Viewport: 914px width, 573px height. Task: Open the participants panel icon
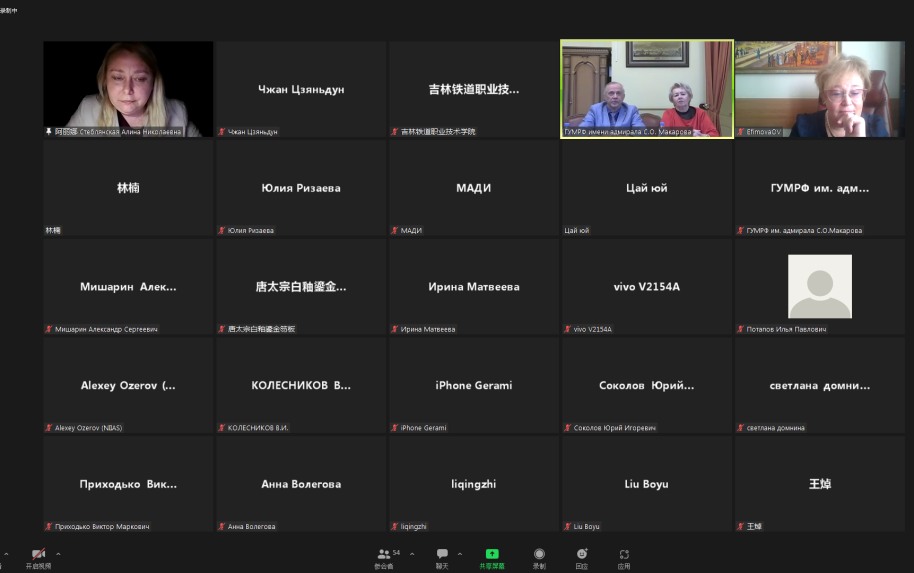tap(384, 554)
